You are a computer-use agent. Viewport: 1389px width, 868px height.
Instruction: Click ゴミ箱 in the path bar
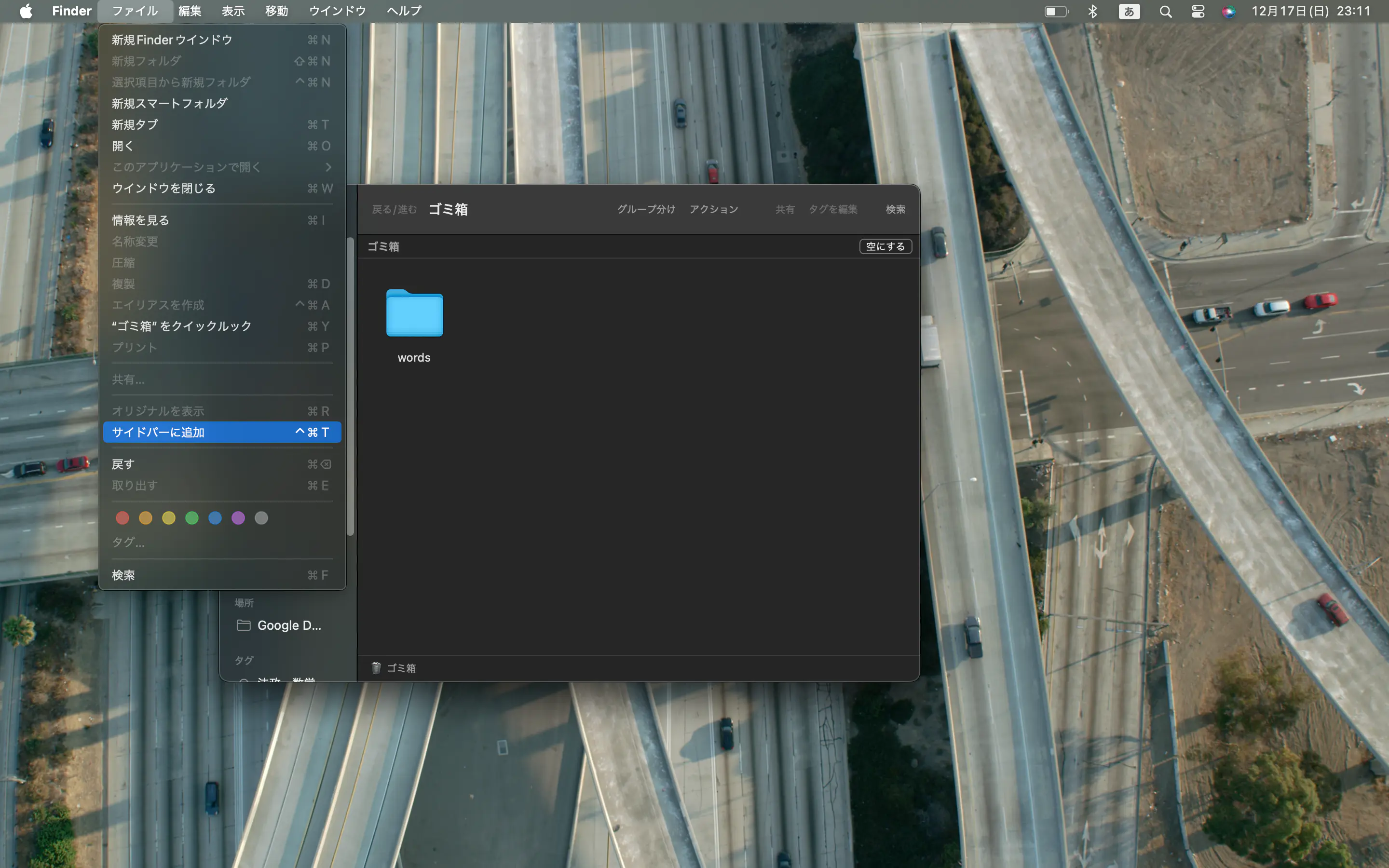[401, 668]
